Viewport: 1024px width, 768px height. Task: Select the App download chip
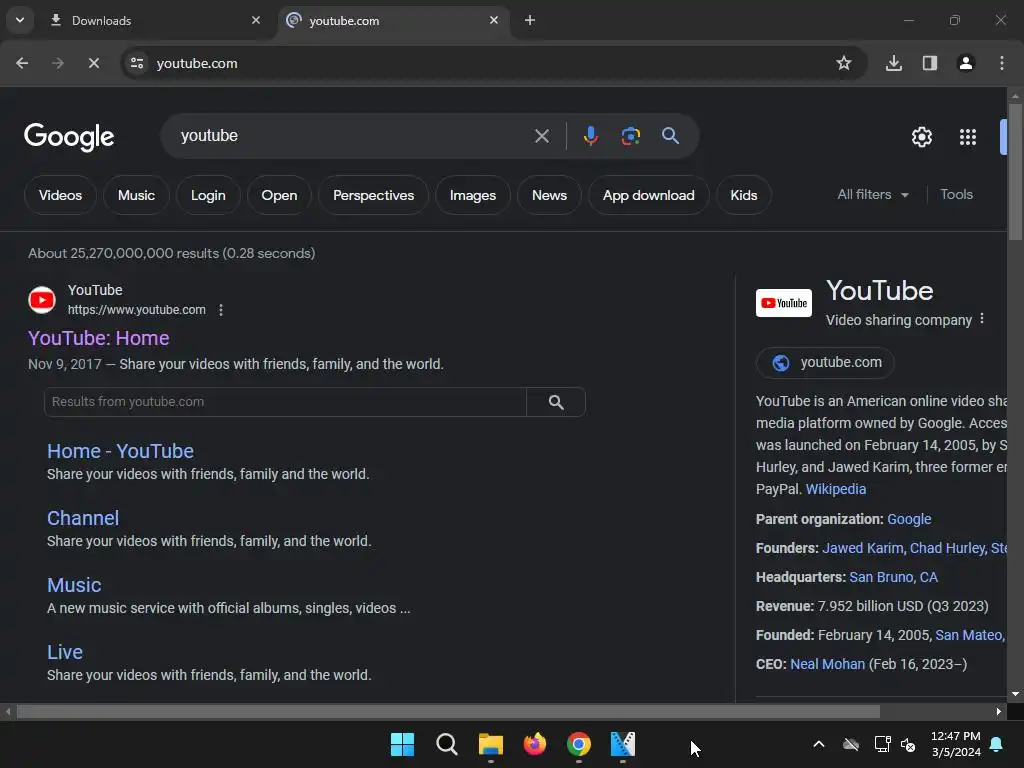pos(648,195)
